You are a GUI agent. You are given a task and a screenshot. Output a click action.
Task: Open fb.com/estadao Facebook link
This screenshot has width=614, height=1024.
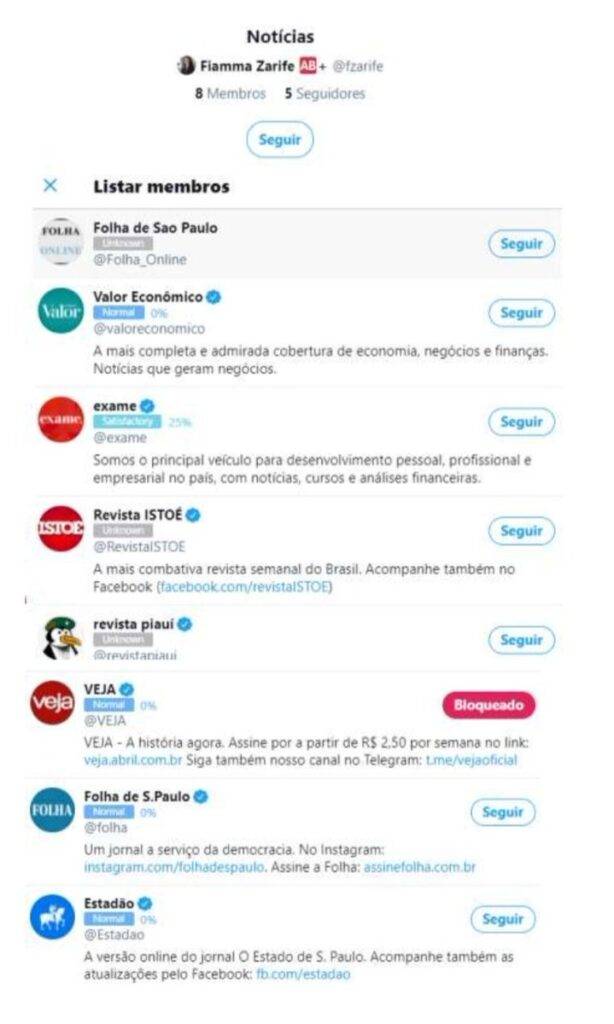304,974
